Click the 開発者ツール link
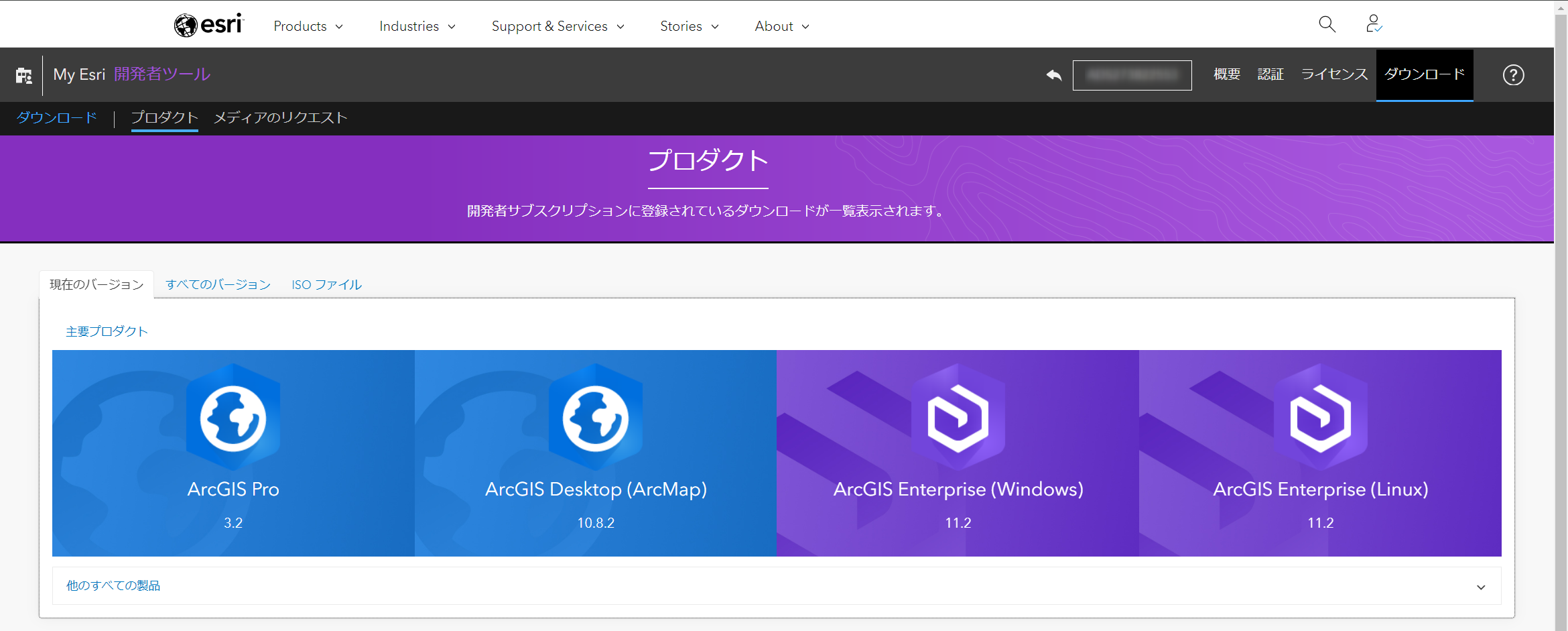Viewport: 1568px width, 631px height. point(162,74)
